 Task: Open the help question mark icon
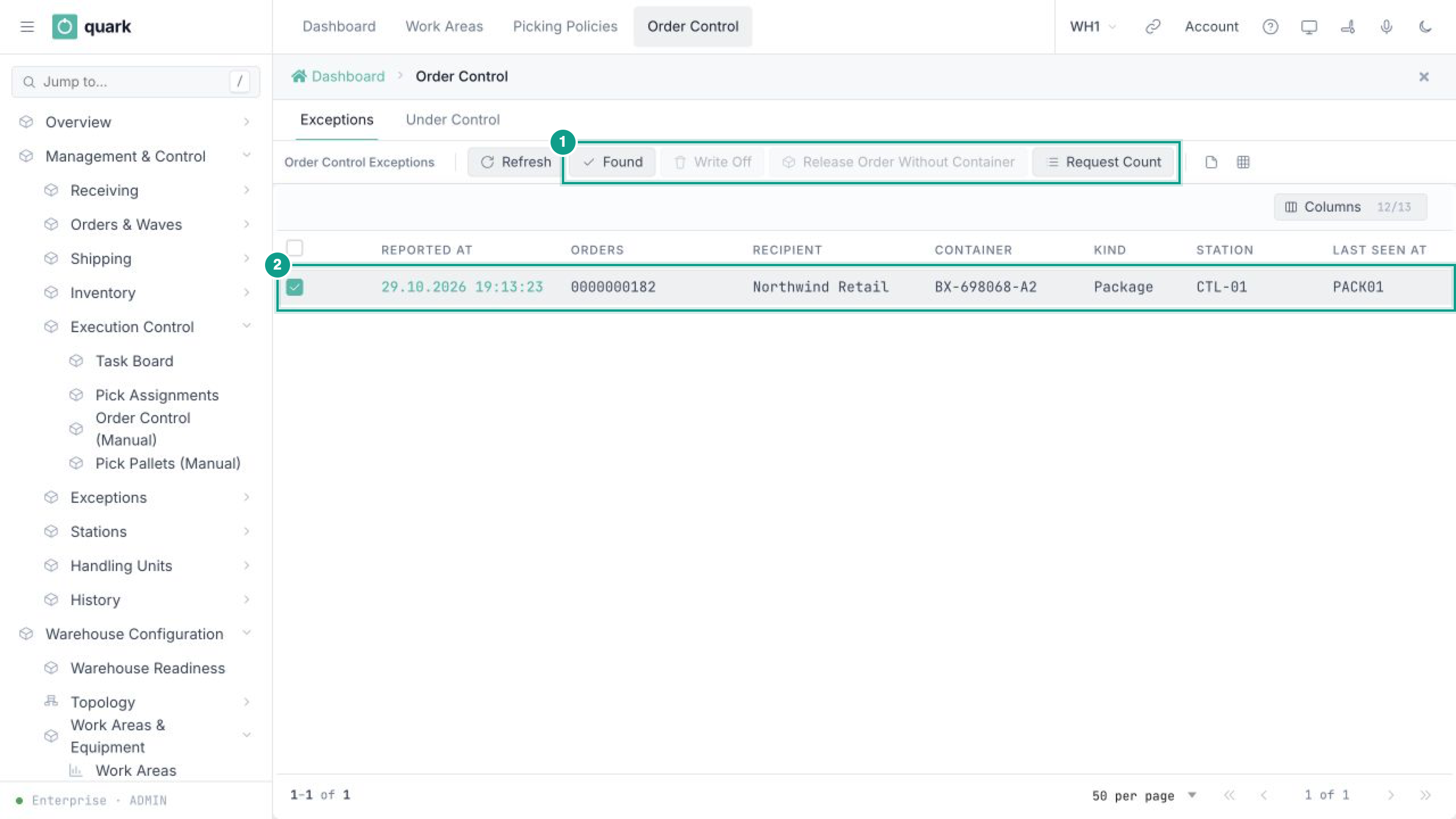1270,27
